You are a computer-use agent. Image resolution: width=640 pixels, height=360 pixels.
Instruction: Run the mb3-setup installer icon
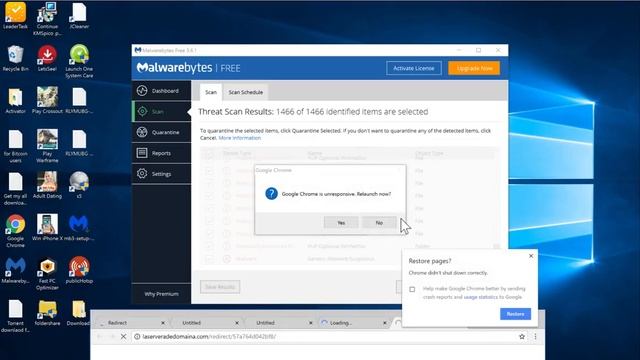79,227
